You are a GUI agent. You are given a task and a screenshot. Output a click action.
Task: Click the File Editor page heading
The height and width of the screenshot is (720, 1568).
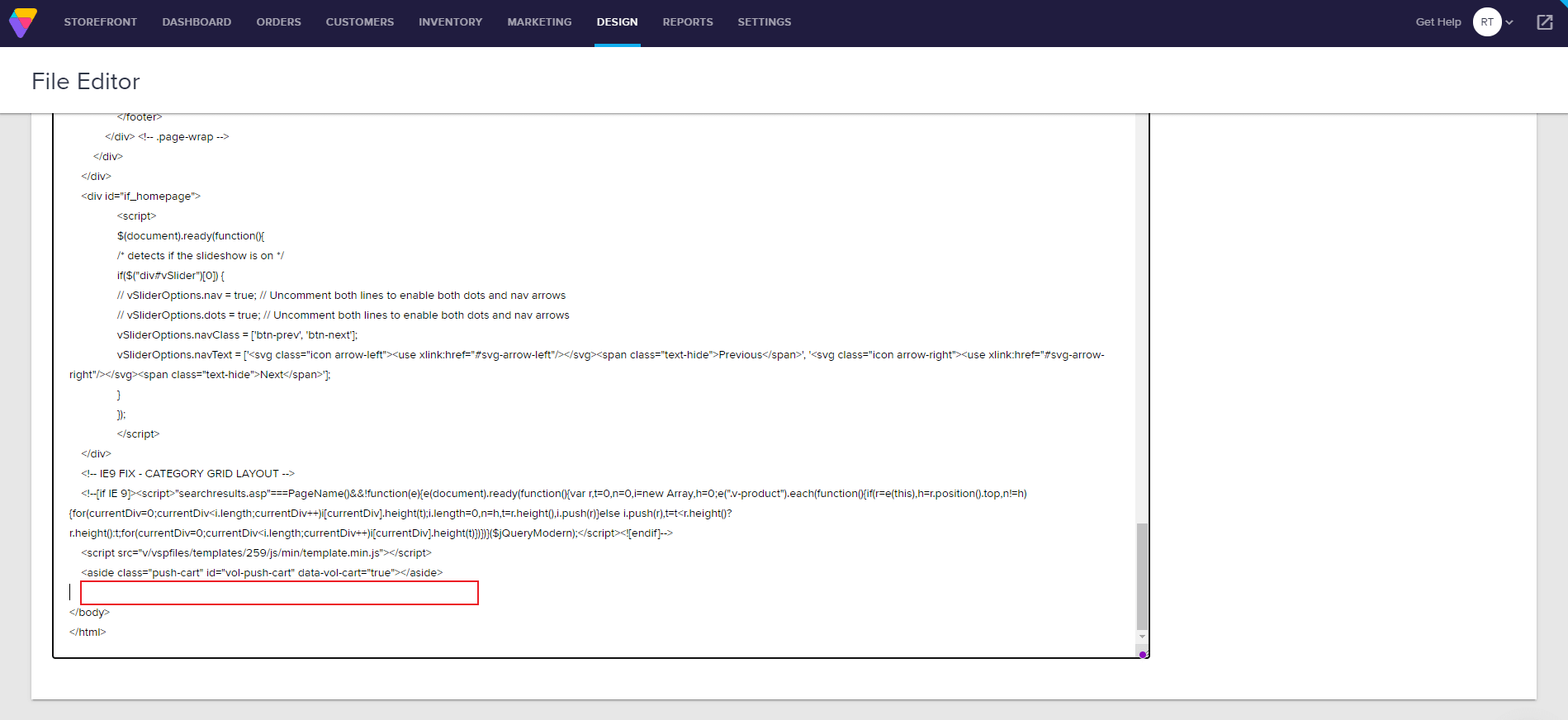[86, 82]
